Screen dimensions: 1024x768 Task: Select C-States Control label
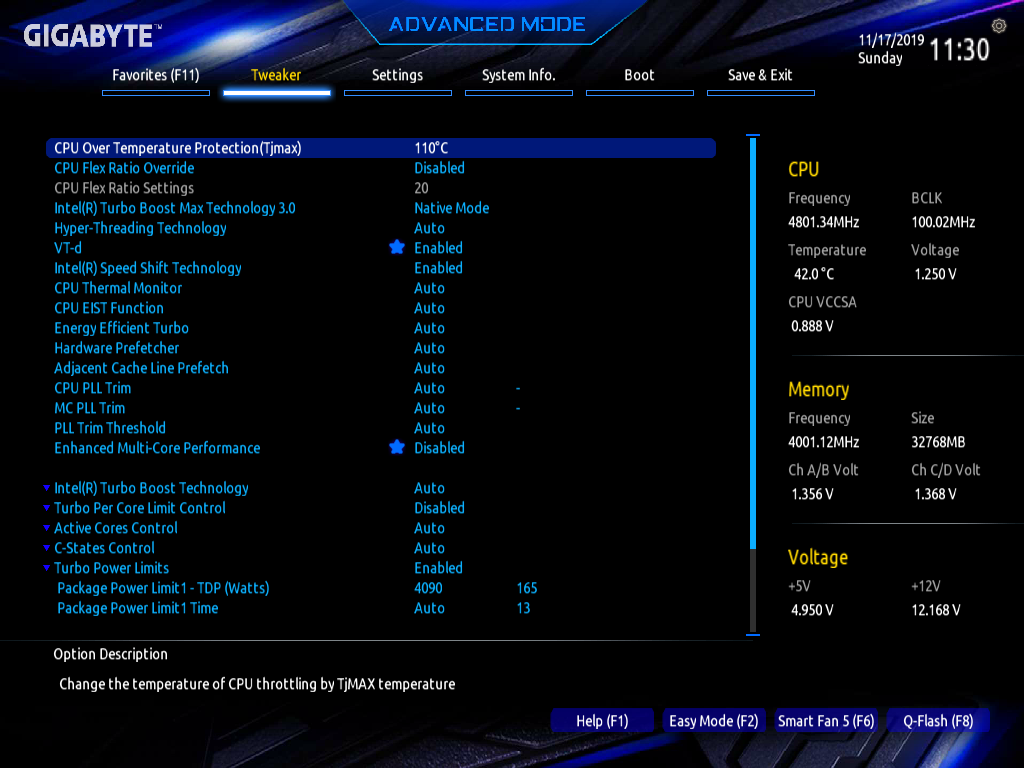point(104,548)
